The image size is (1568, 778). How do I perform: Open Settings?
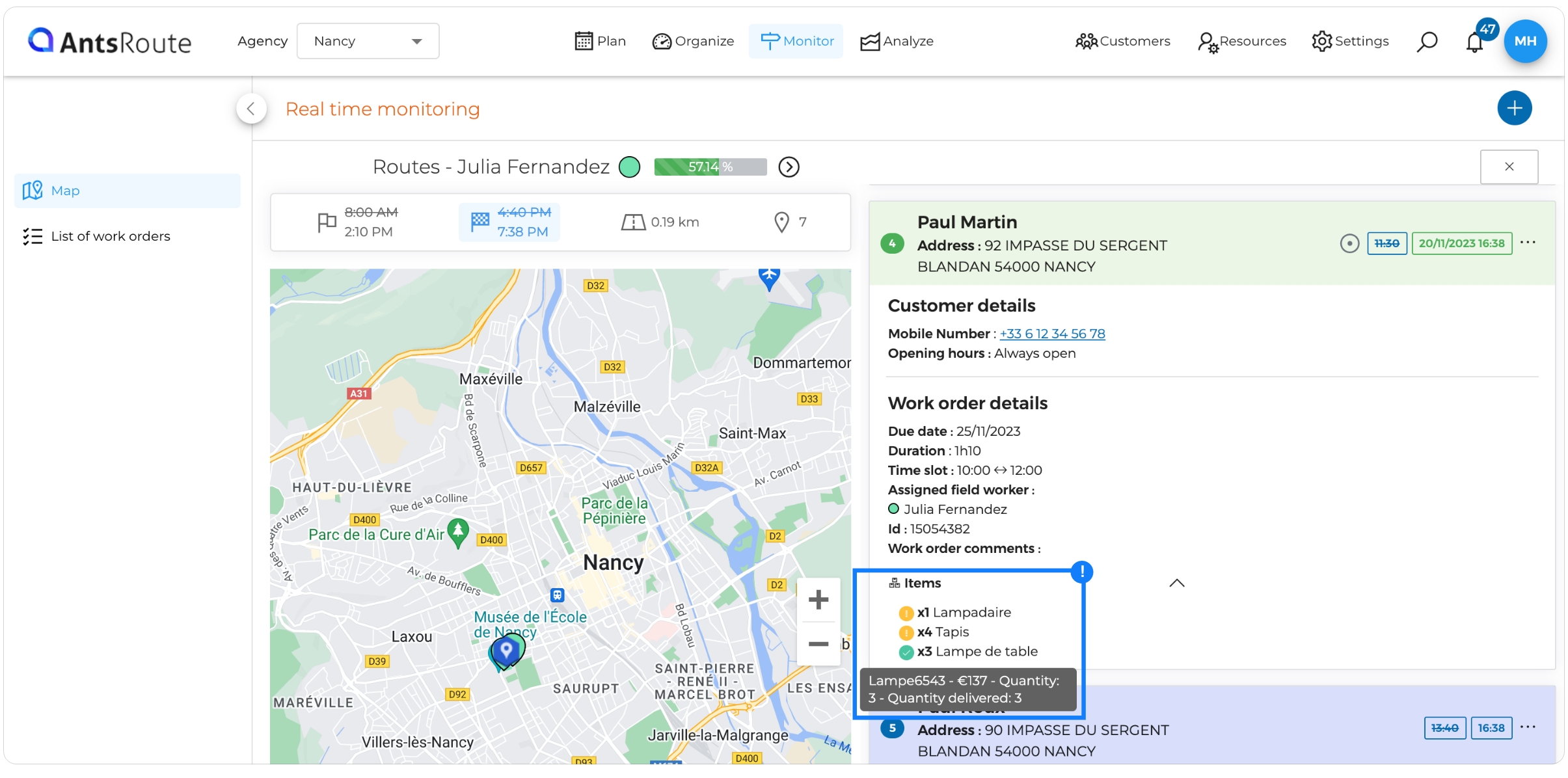1350,41
